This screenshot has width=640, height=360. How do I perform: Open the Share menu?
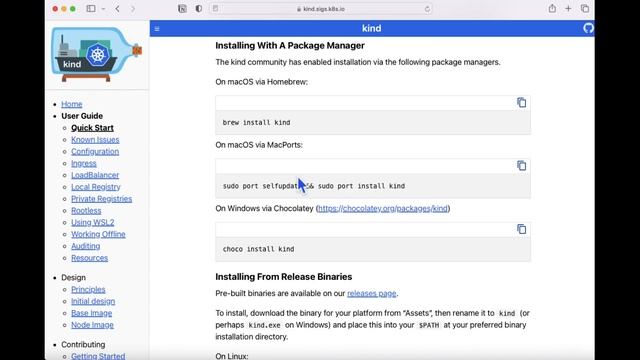coord(552,8)
